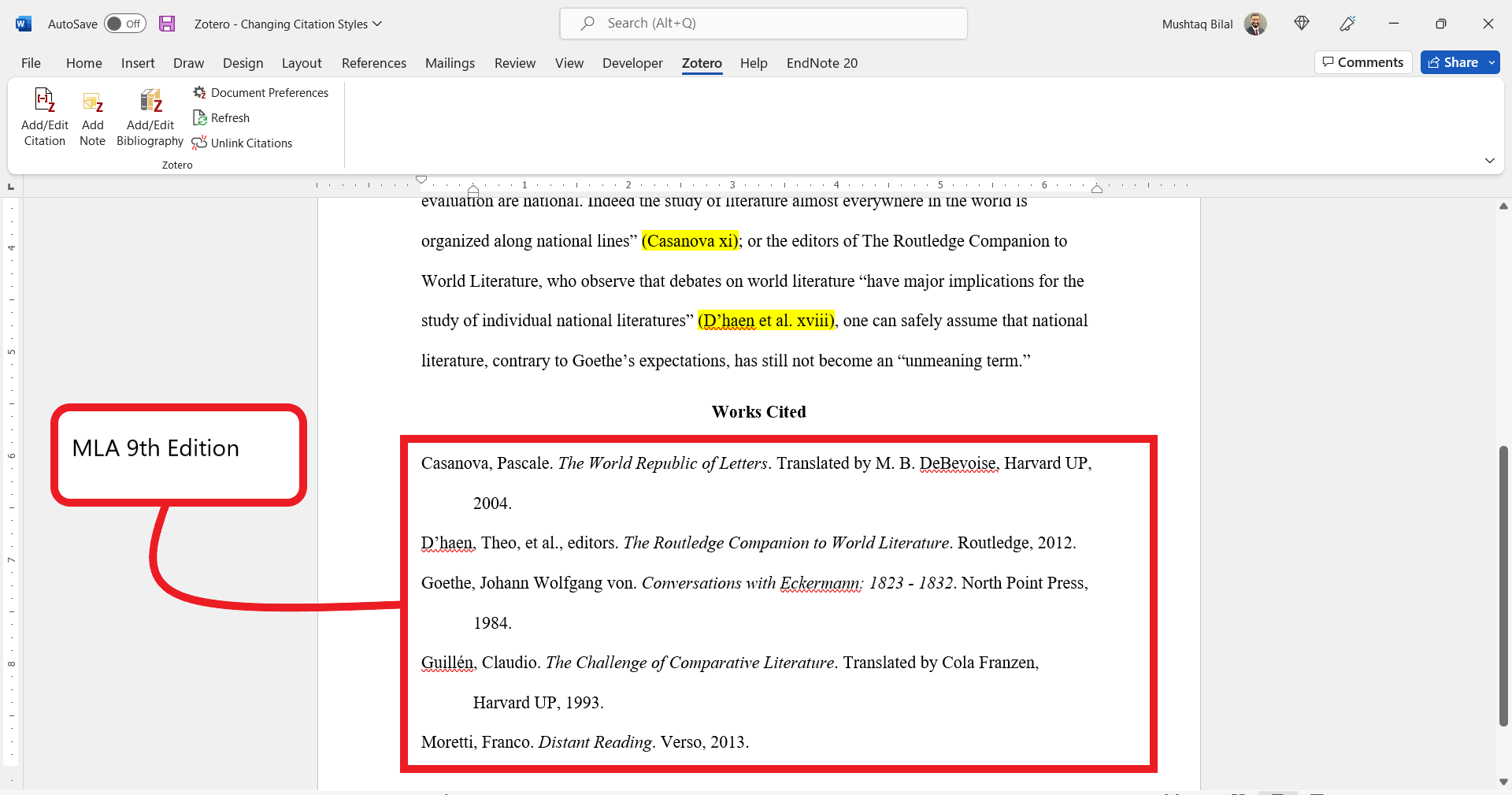Unlink all Zotero citations
This screenshot has height=795, width=1512.
click(x=242, y=143)
